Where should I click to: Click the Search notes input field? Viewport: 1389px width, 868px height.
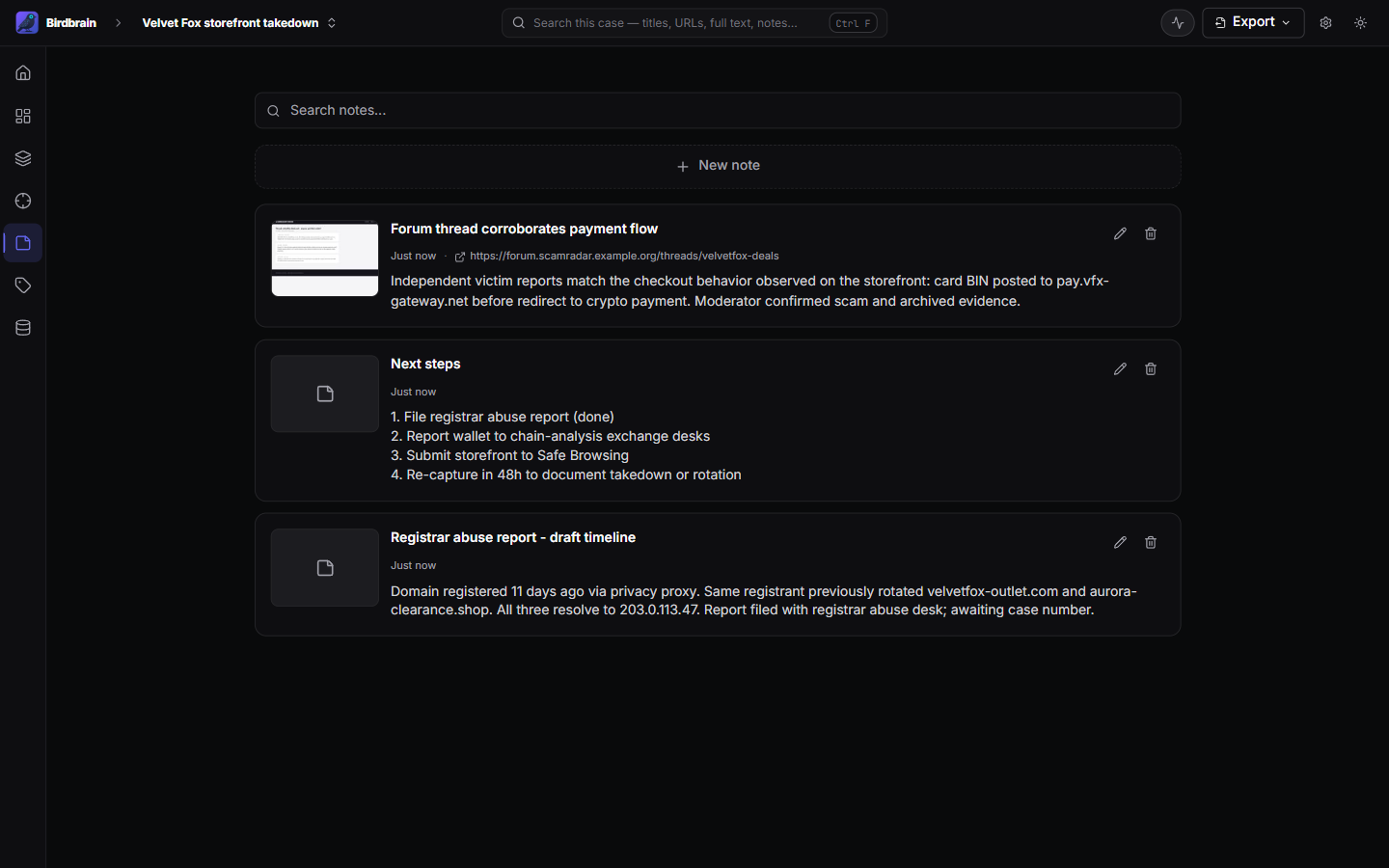pyautogui.click(x=718, y=110)
